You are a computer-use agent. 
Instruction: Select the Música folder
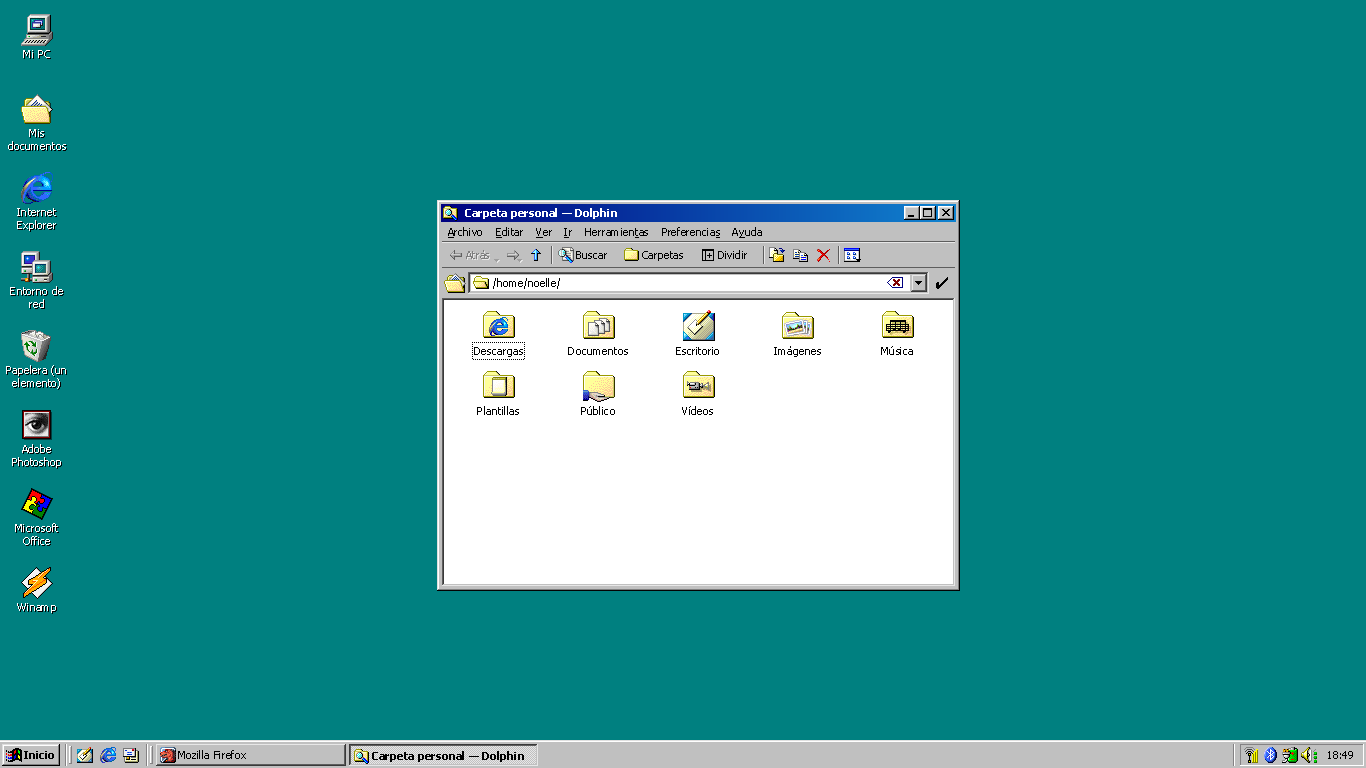pos(897,335)
